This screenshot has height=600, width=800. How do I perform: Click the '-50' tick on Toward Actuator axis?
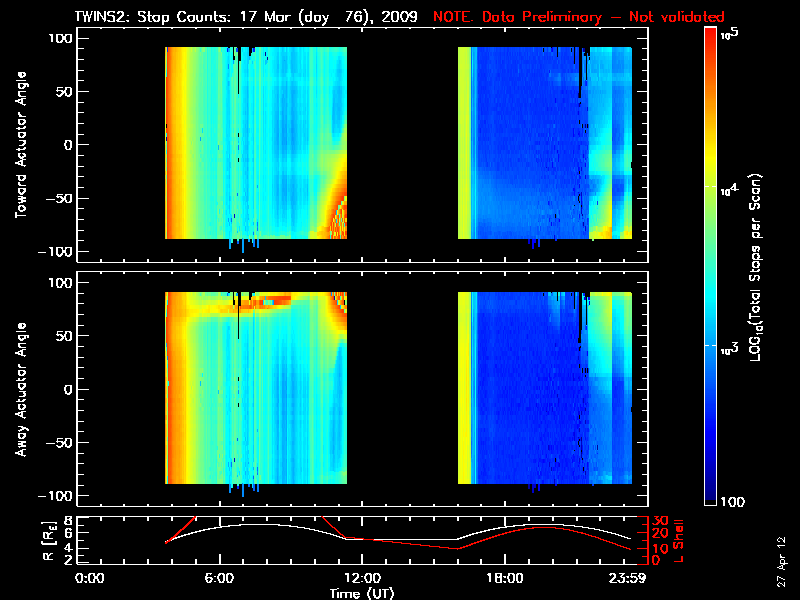[60, 198]
